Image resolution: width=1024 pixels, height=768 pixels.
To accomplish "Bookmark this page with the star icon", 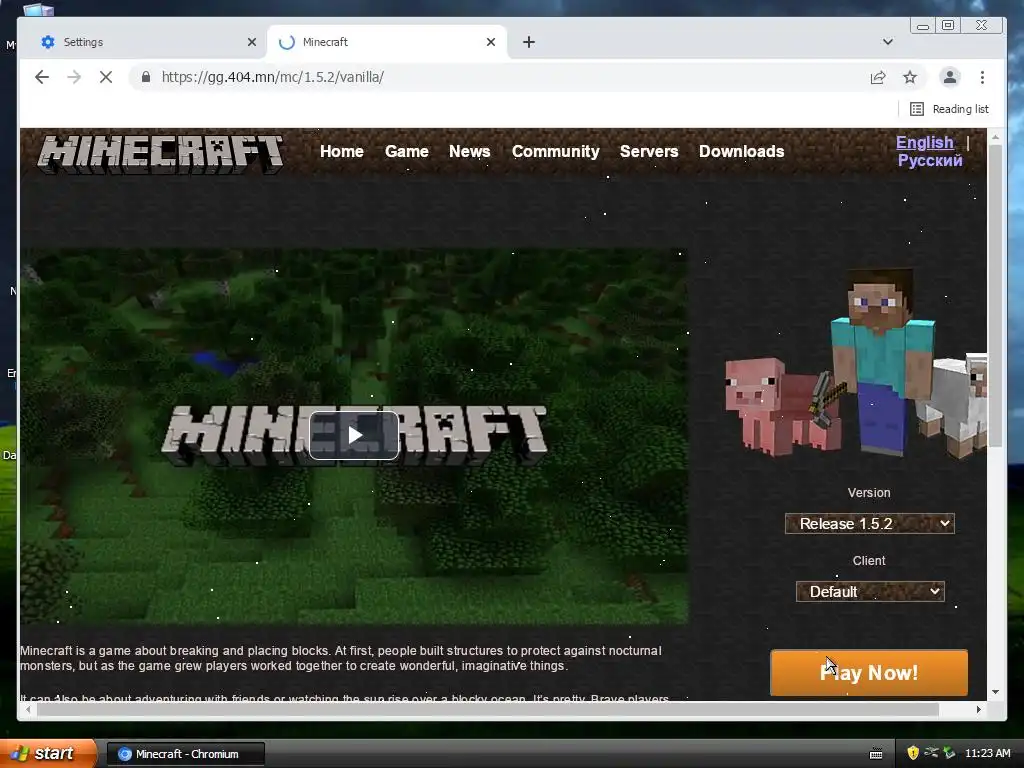I will click(x=910, y=77).
